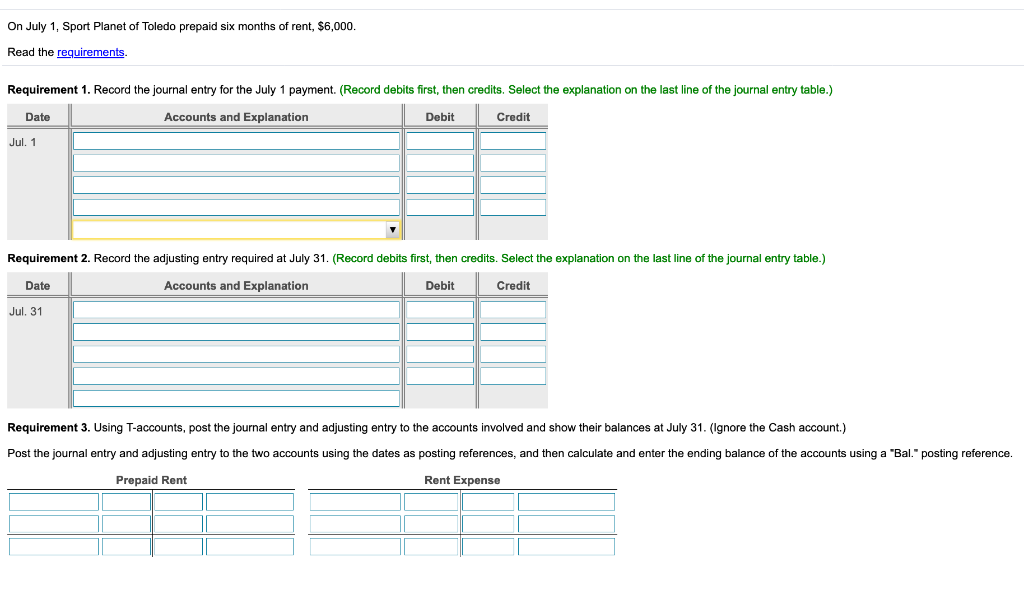Select first-row leftmost field of Prepaid Rent T-account

(54, 502)
